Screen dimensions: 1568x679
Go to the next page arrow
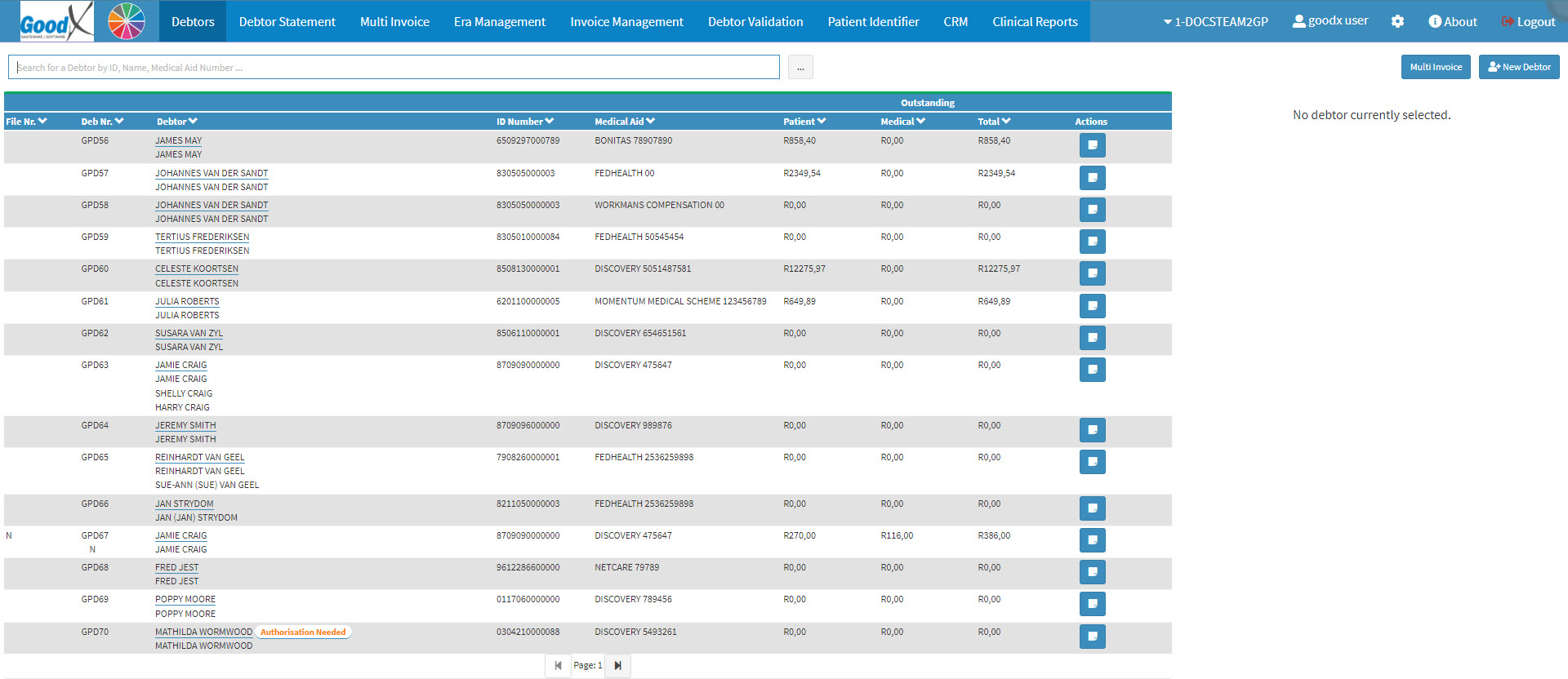(617, 666)
